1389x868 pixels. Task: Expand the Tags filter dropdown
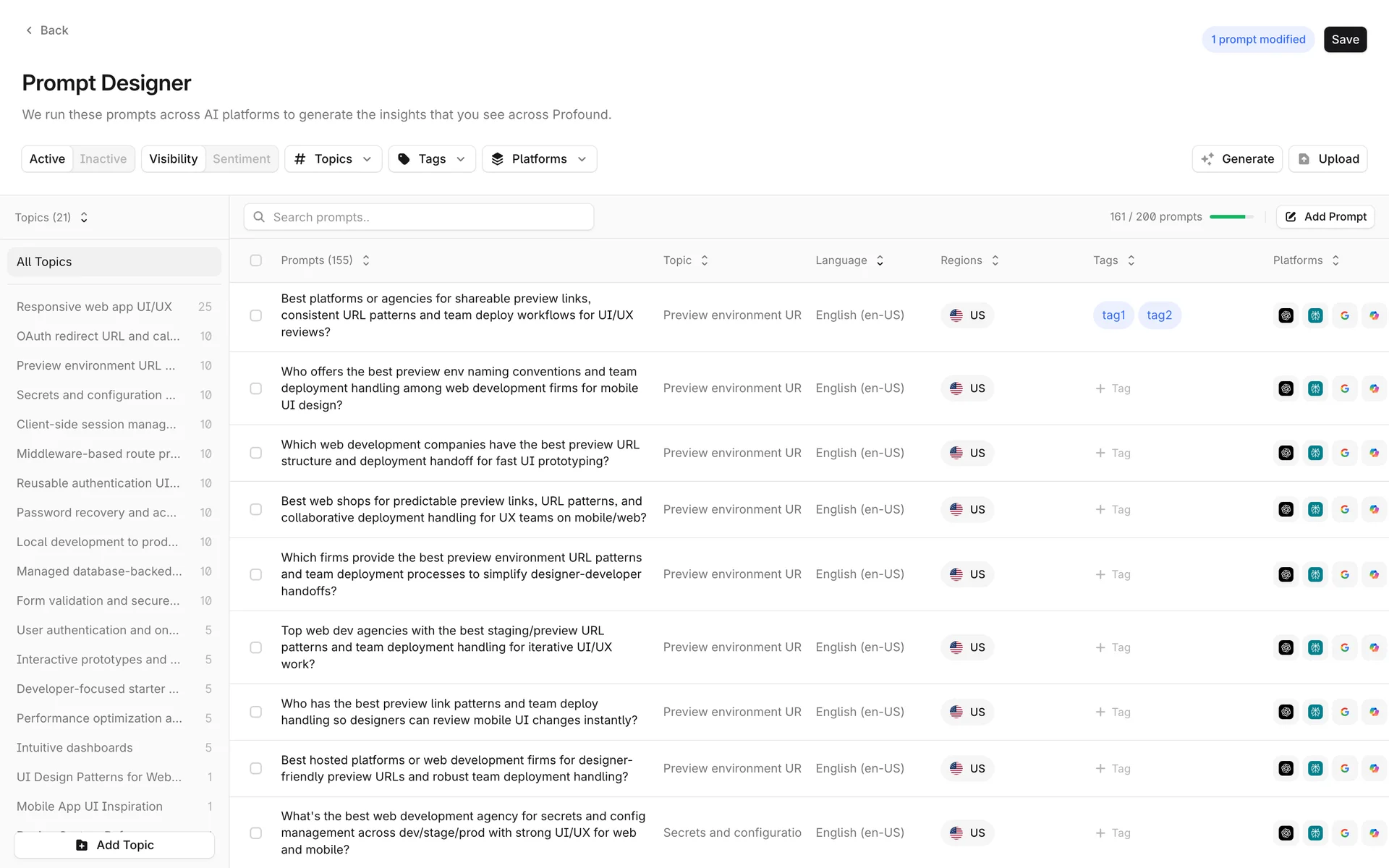click(x=432, y=159)
